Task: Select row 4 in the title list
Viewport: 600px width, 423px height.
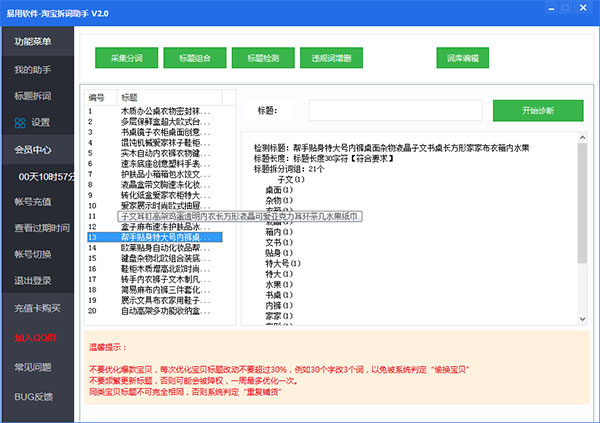Action: 155,143
